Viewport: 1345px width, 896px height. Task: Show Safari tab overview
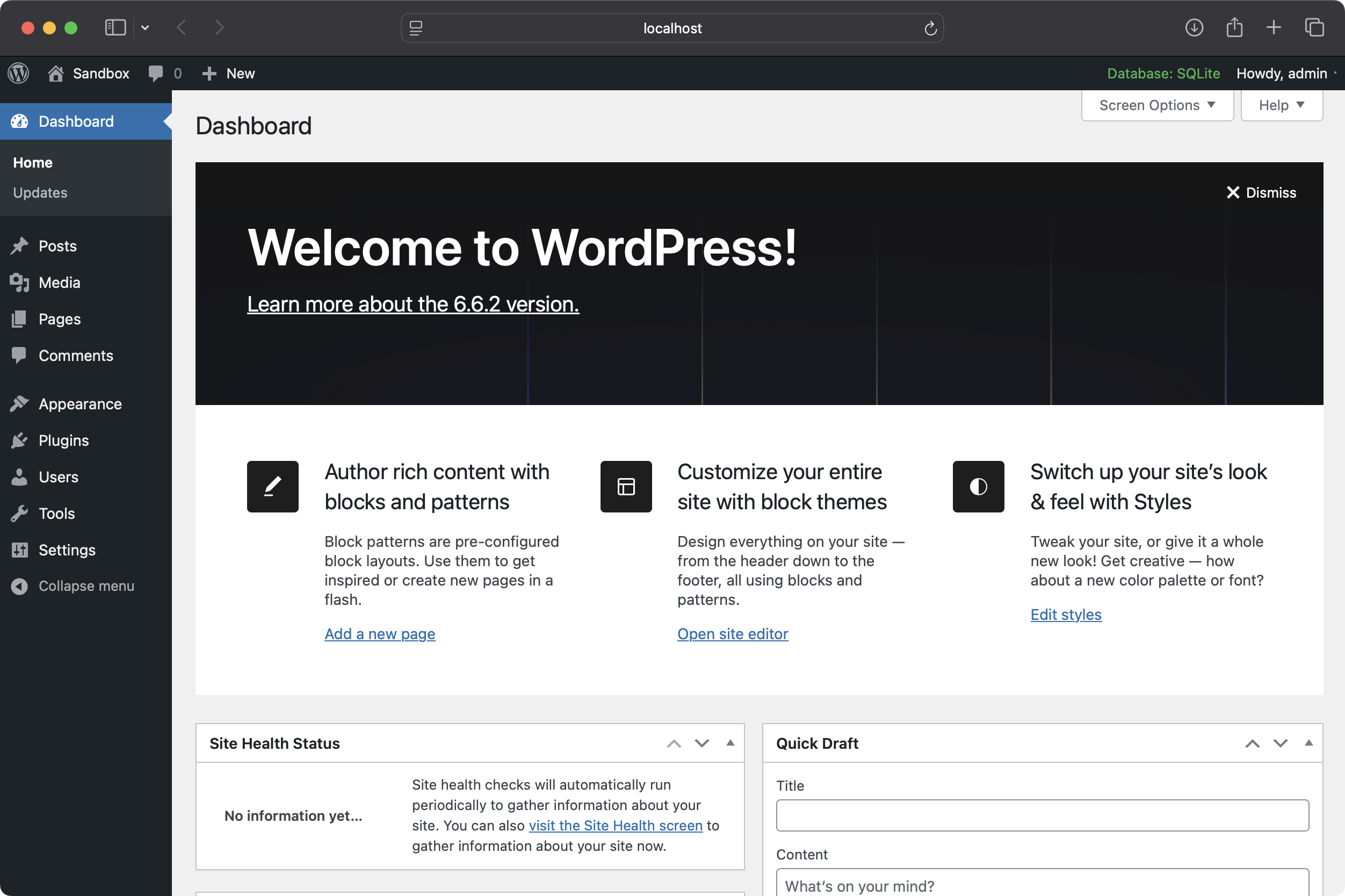1314,27
